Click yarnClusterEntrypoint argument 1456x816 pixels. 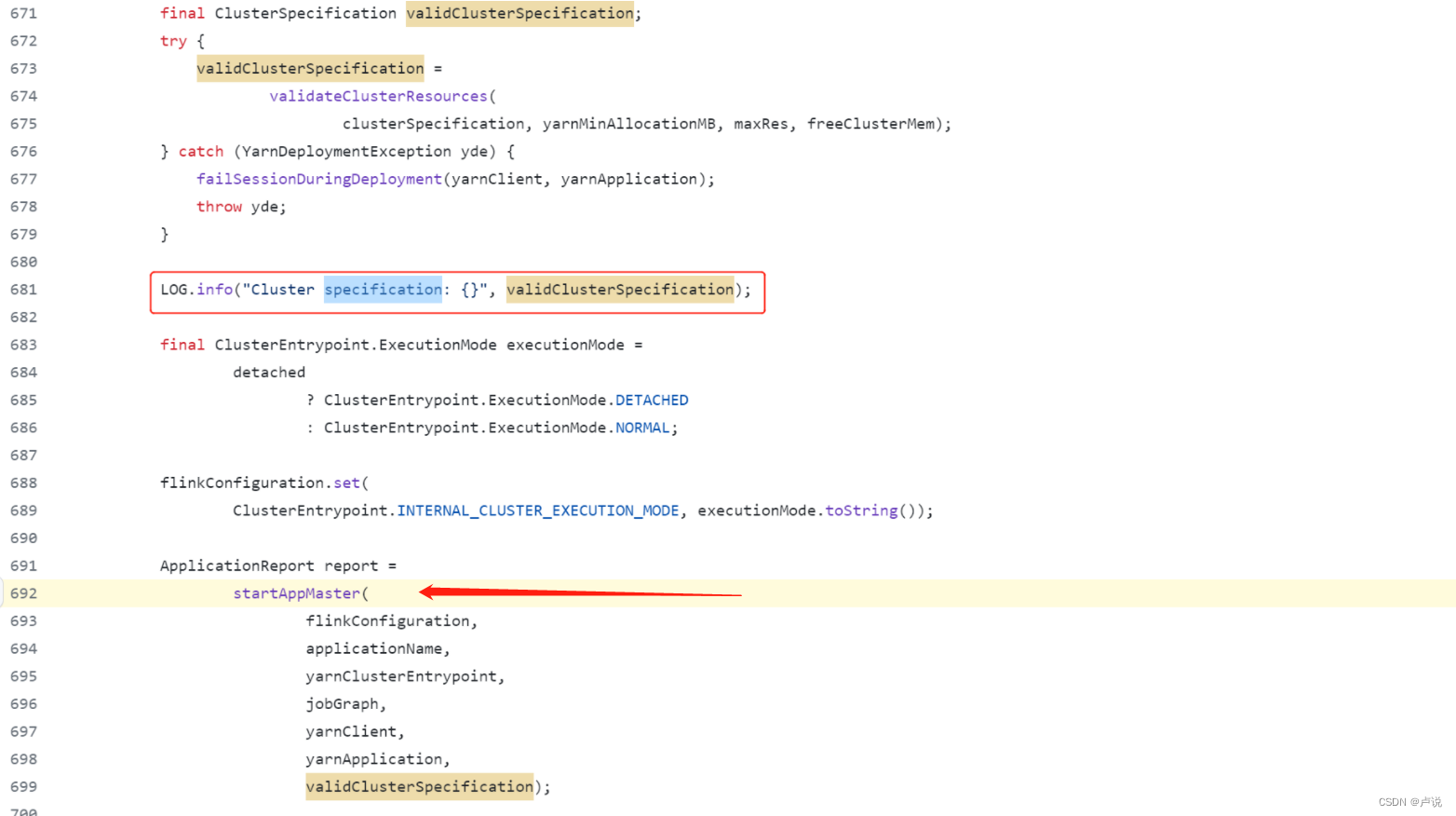(x=401, y=676)
